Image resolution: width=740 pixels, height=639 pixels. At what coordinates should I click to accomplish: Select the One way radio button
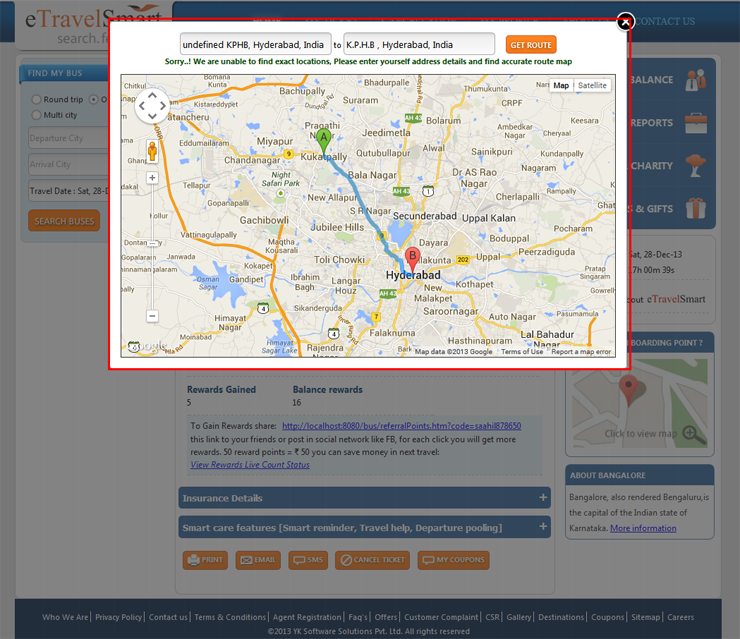[x=94, y=100]
